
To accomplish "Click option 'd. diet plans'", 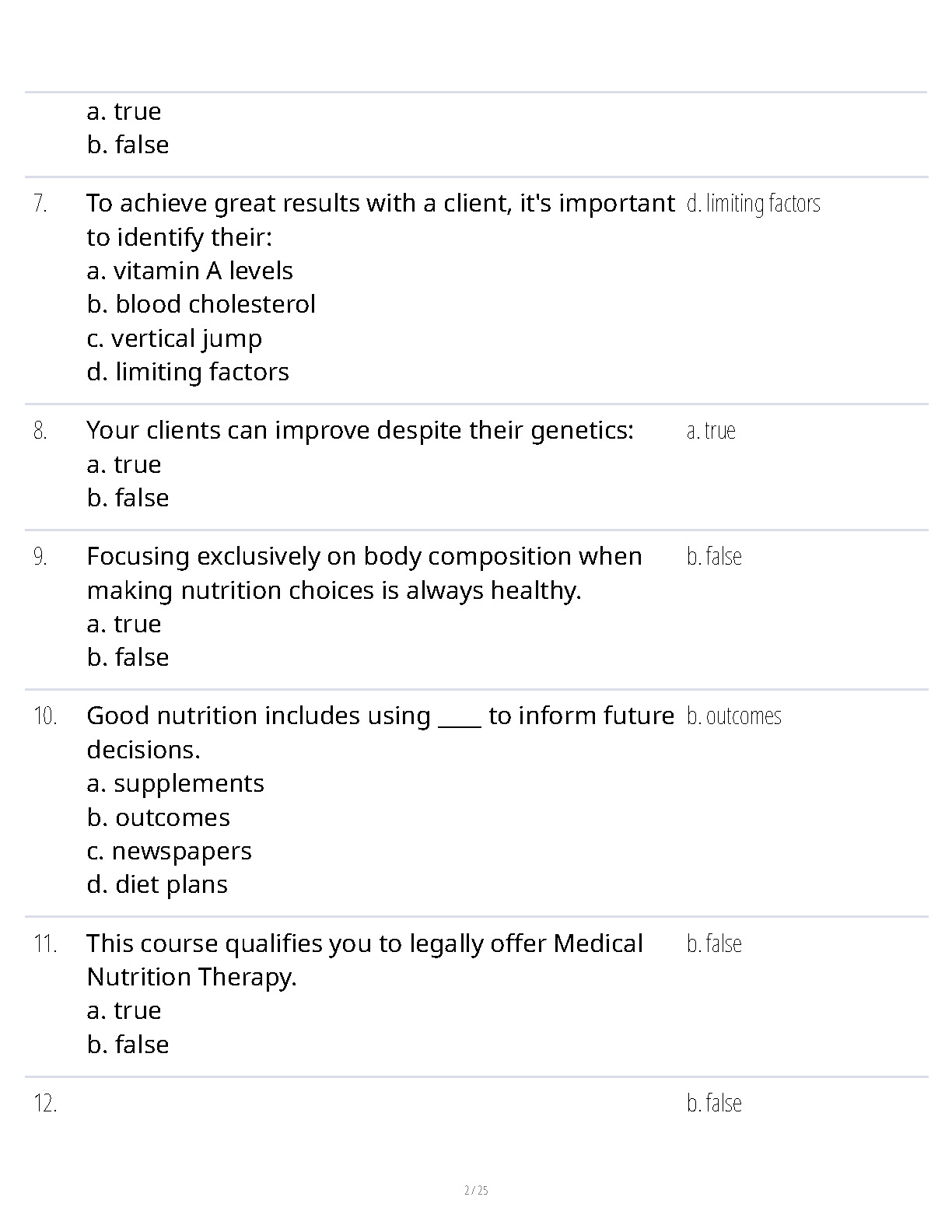I will pos(157,884).
